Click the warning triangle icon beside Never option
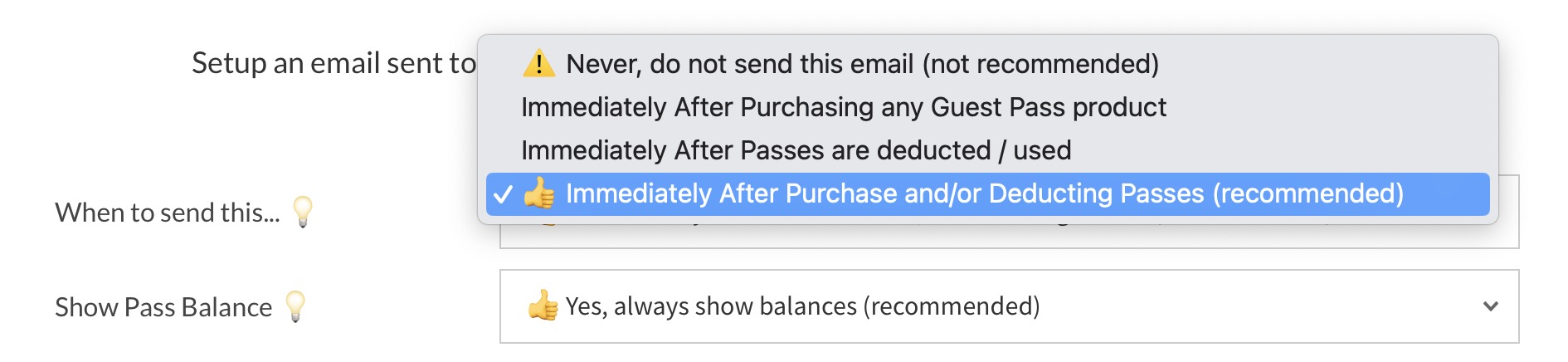1568x362 pixels. pos(538,64)
